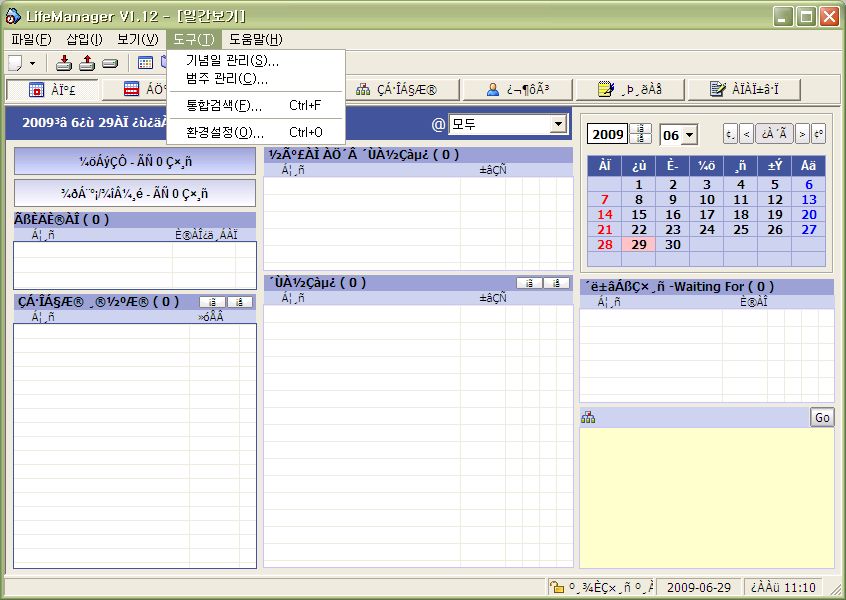Viewport: 846px width, 600px height.
Task: Click the second summary button showing 0 items
Action: pyautogui.click(x=135, y=193)
